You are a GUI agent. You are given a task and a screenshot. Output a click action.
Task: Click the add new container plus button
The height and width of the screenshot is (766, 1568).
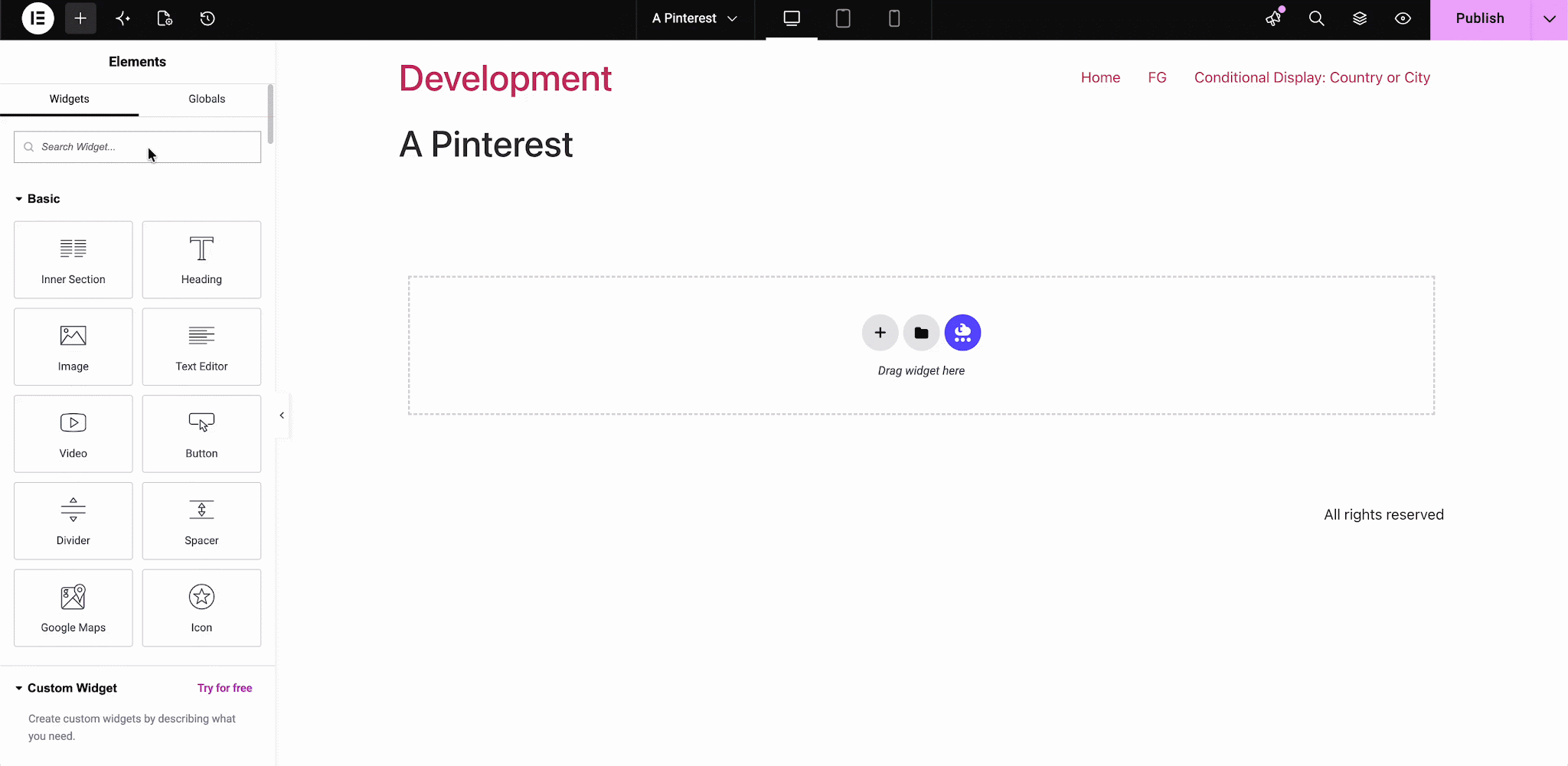coord(880,333)
